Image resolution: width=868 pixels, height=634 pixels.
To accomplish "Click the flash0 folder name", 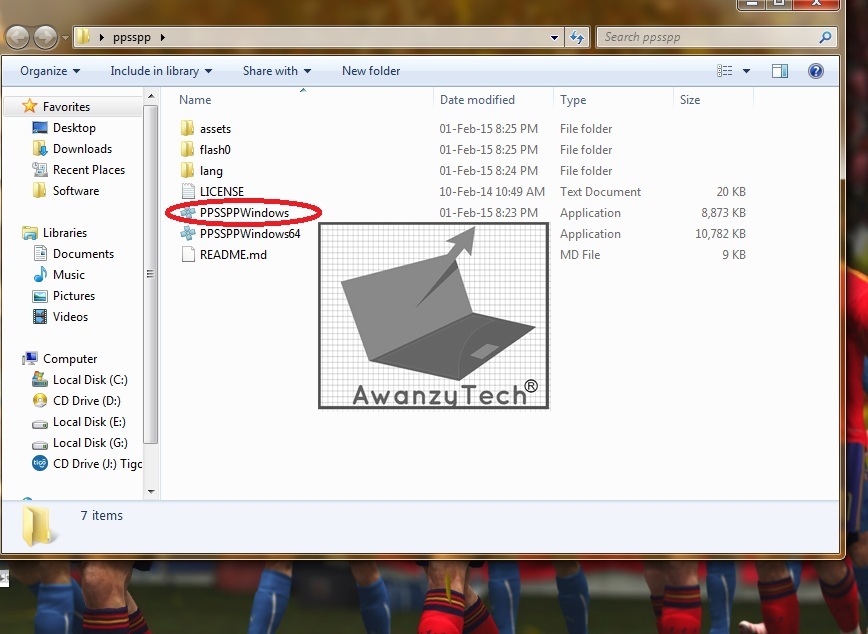I will tap(215, 150).
